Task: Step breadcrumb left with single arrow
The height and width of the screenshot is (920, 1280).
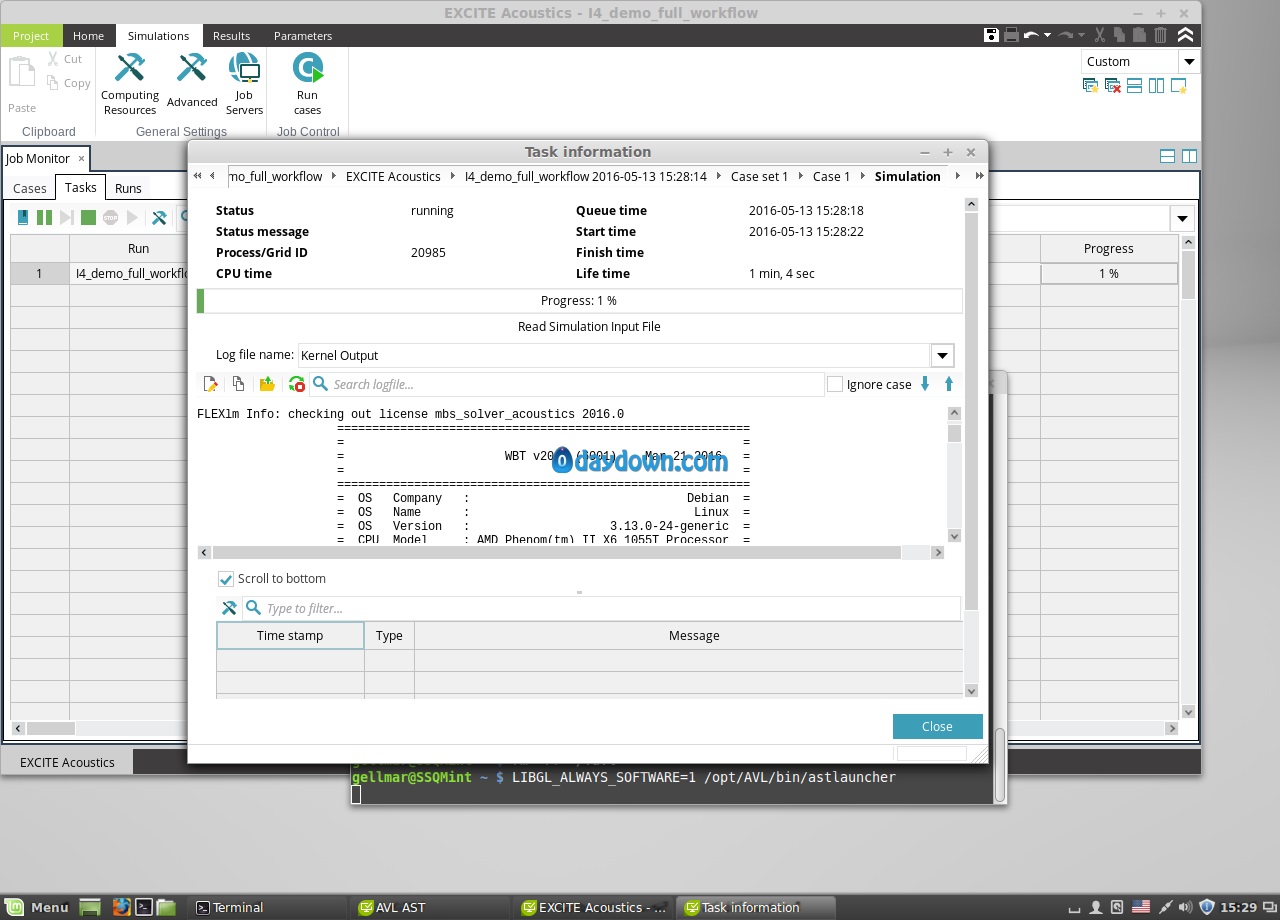Action: click(212, 176)
